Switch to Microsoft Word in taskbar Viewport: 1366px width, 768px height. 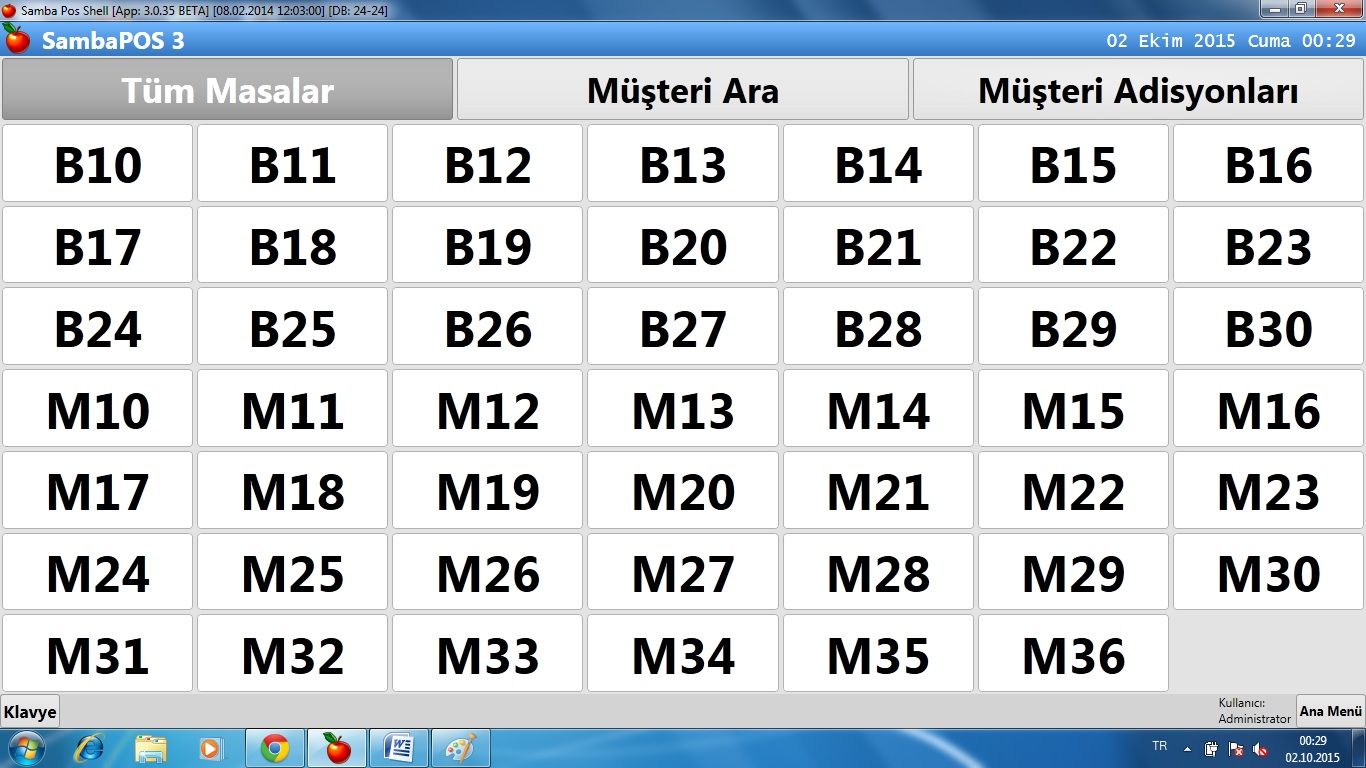[x=399, y=748]
